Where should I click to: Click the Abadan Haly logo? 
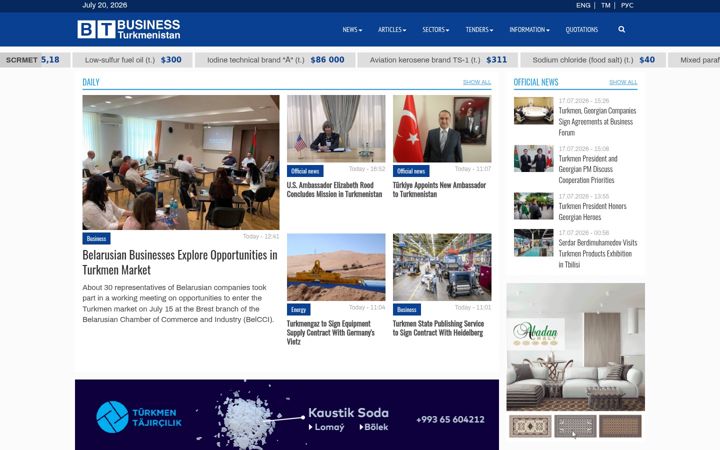click(535, 334)
